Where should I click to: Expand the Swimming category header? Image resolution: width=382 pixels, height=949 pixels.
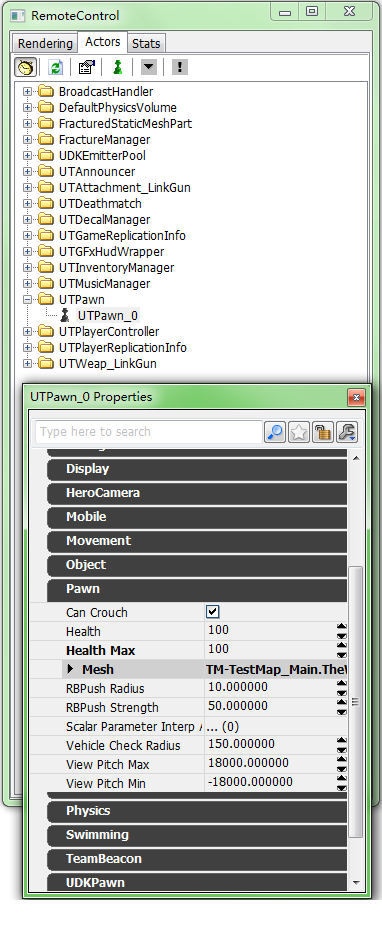(x=197, y=835)
